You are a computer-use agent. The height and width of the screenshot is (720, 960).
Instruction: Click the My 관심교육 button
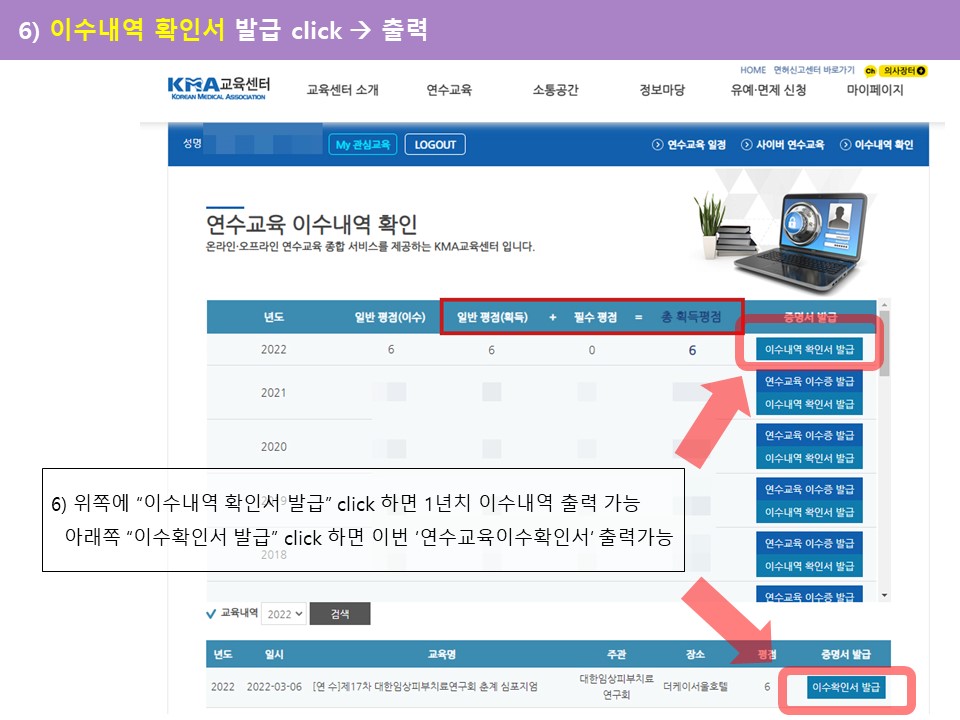point(362,145)
